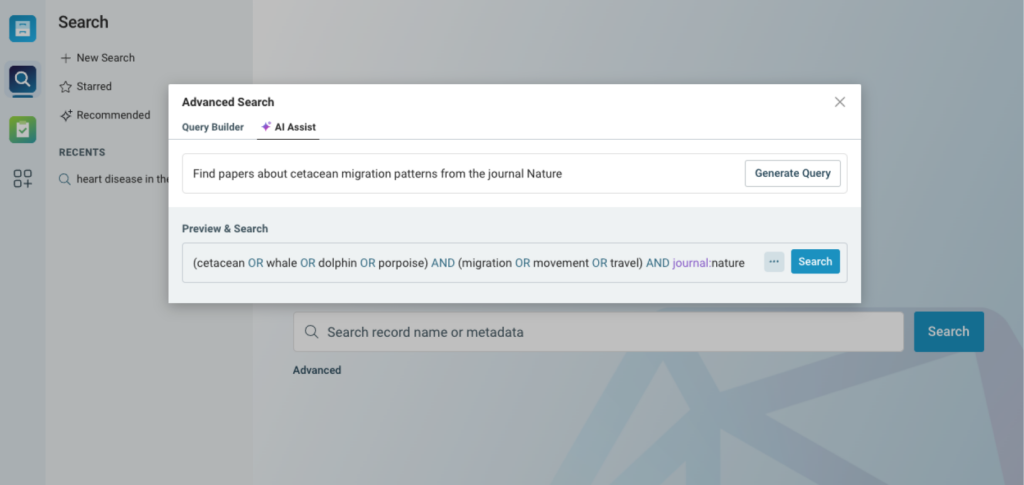Click the AI Assist sparkle icon
The image size is (1024, 485).
pyautogui.click(x=266, y=127)
